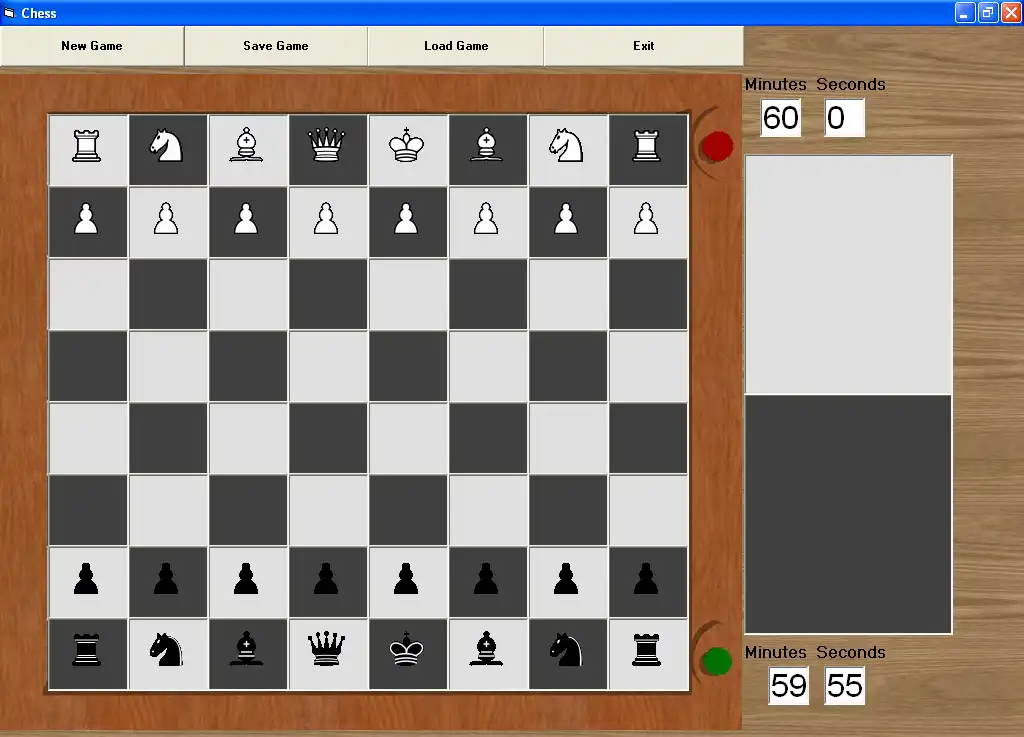This screenshot has width=1024, height=737.
Task: Select the white pawn in front of the left white knight
Action: coord(167,219)
